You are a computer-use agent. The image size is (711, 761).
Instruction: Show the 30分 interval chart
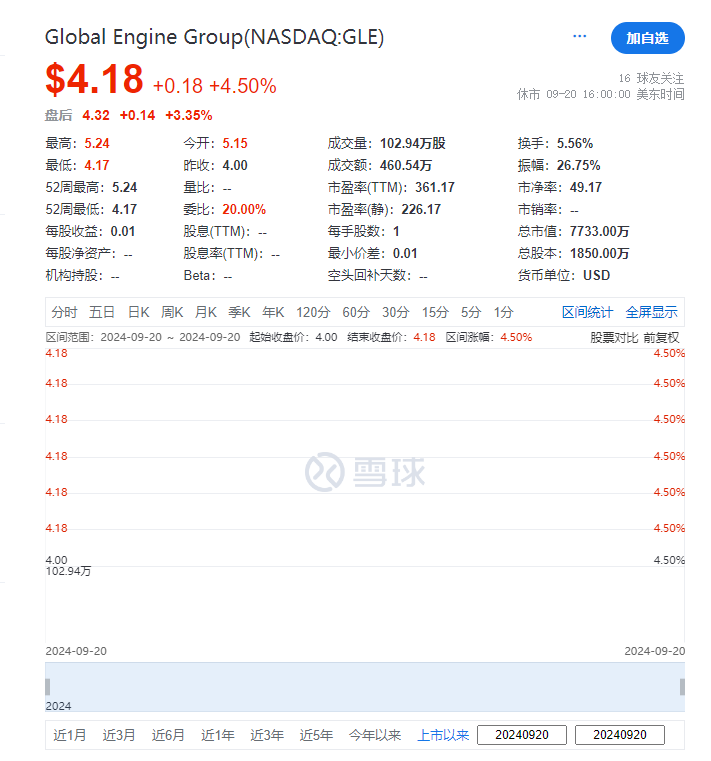pyautogui.click(x=396, y=312)
